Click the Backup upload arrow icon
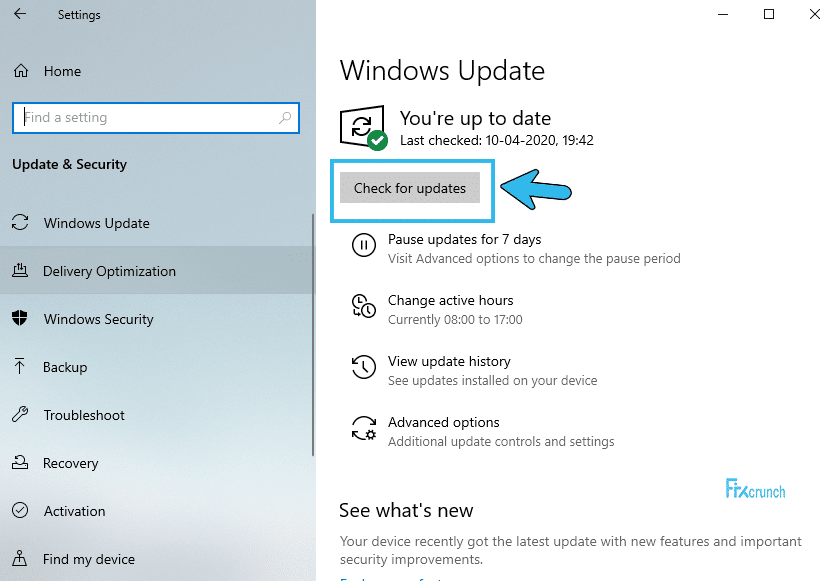 coord(20,366)
